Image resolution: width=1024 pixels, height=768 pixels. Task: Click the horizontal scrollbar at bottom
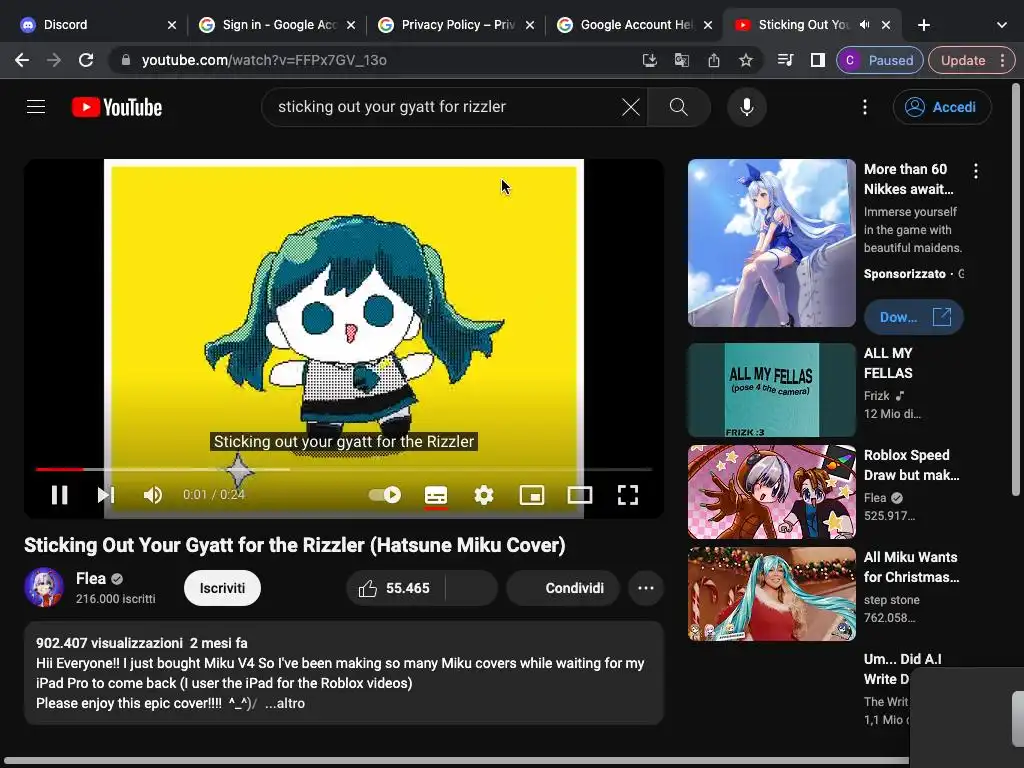click(457, 761)
